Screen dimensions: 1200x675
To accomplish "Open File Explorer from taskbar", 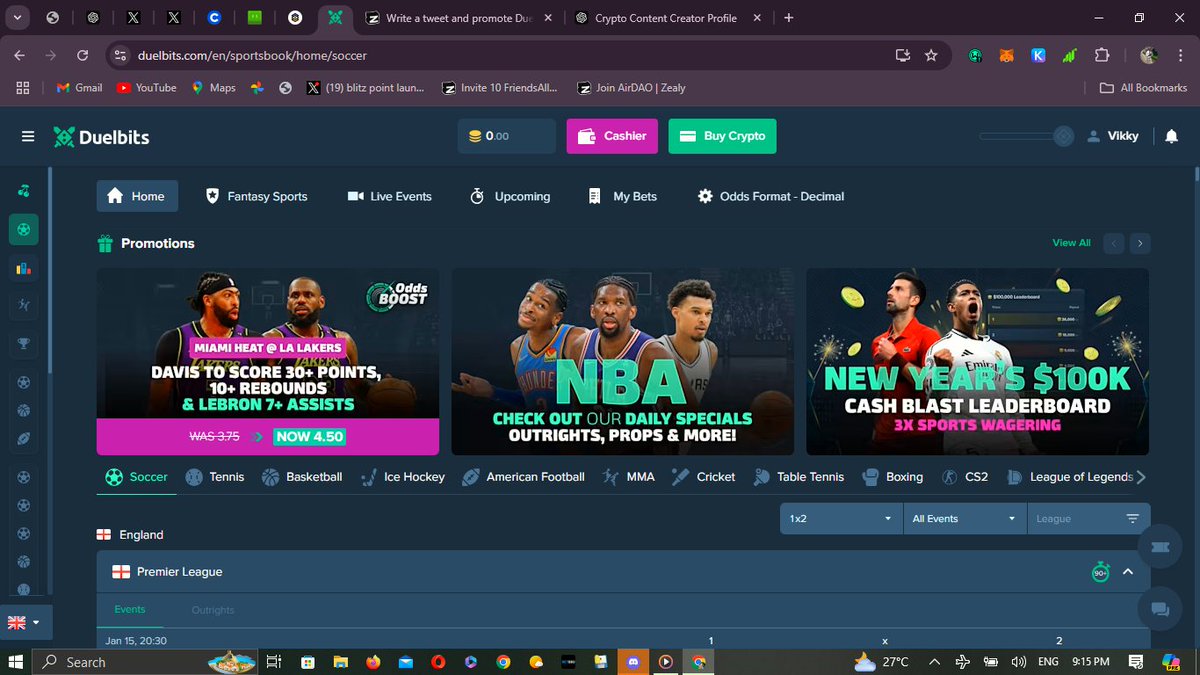I will pyautogui.click(x=340, y=662).
